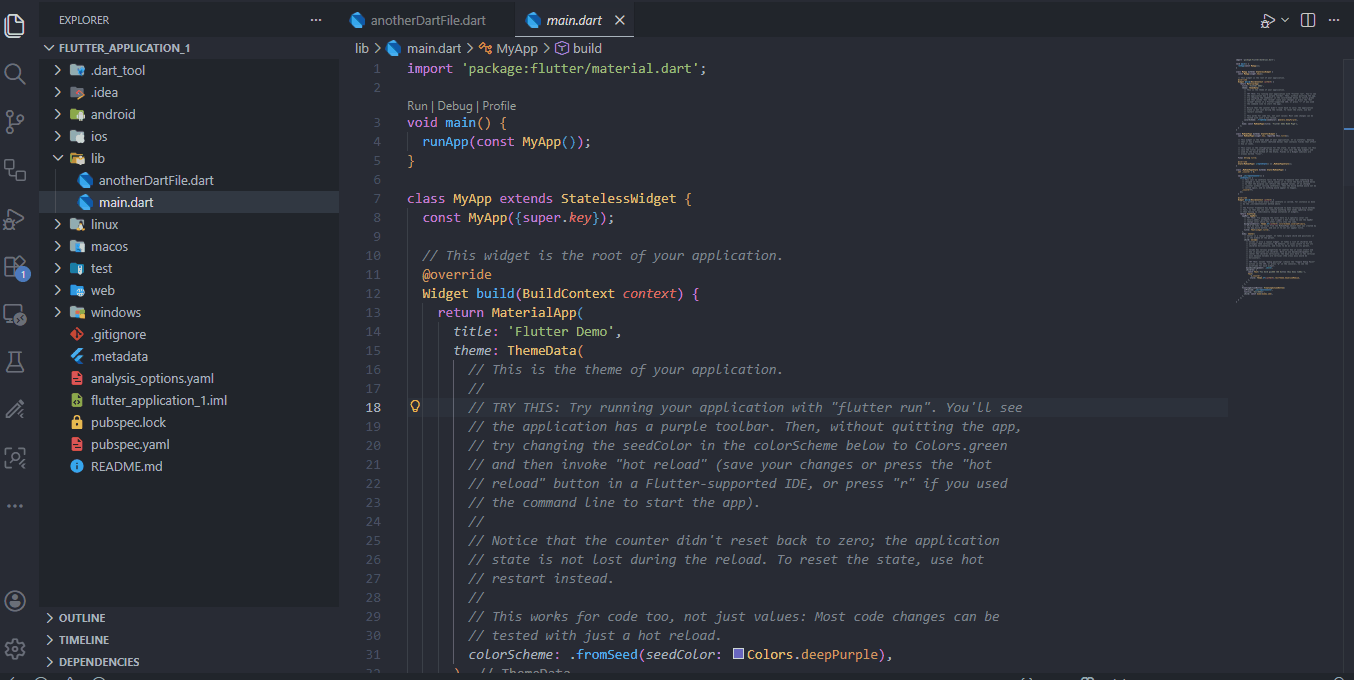The image size is (1354, 680).
Task: Expand the OUTLINE section
Action: (189, 618)
